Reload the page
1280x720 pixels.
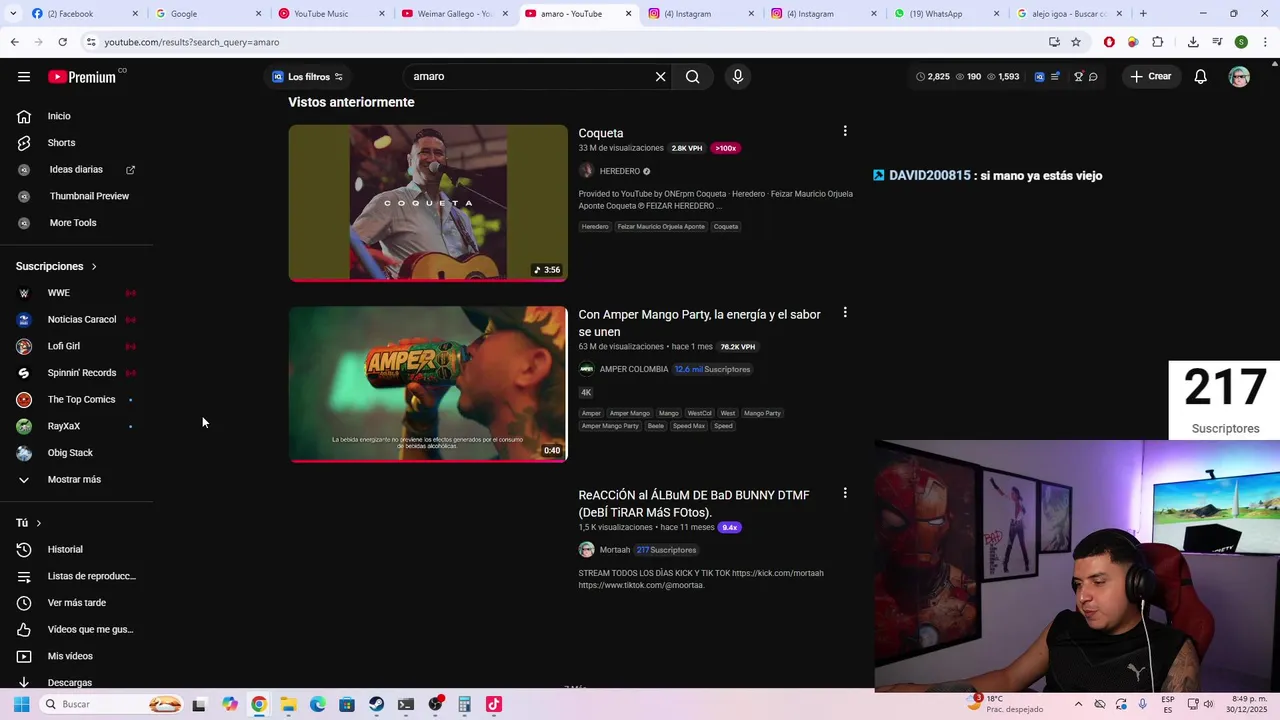coord(62,42)
